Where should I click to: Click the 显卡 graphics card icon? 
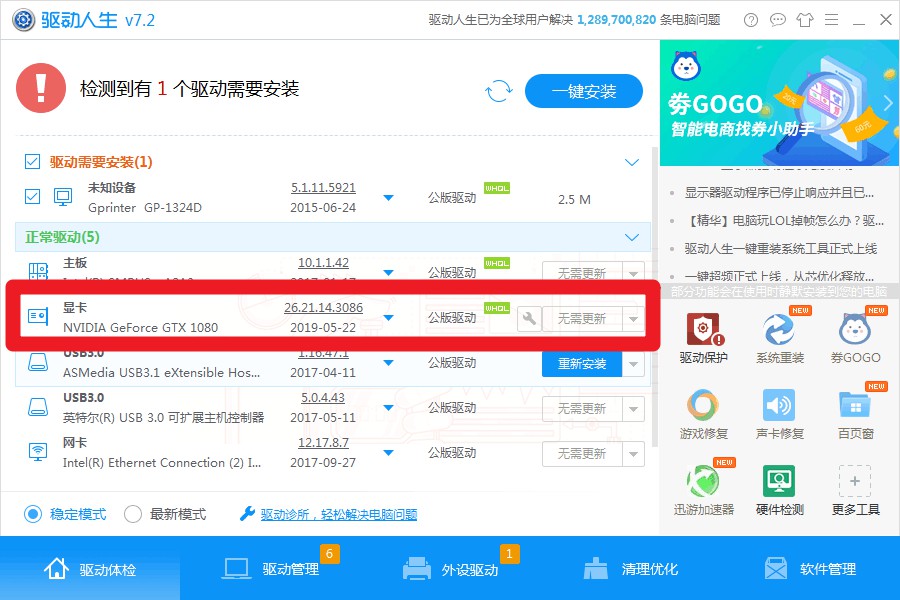(38, 316)
